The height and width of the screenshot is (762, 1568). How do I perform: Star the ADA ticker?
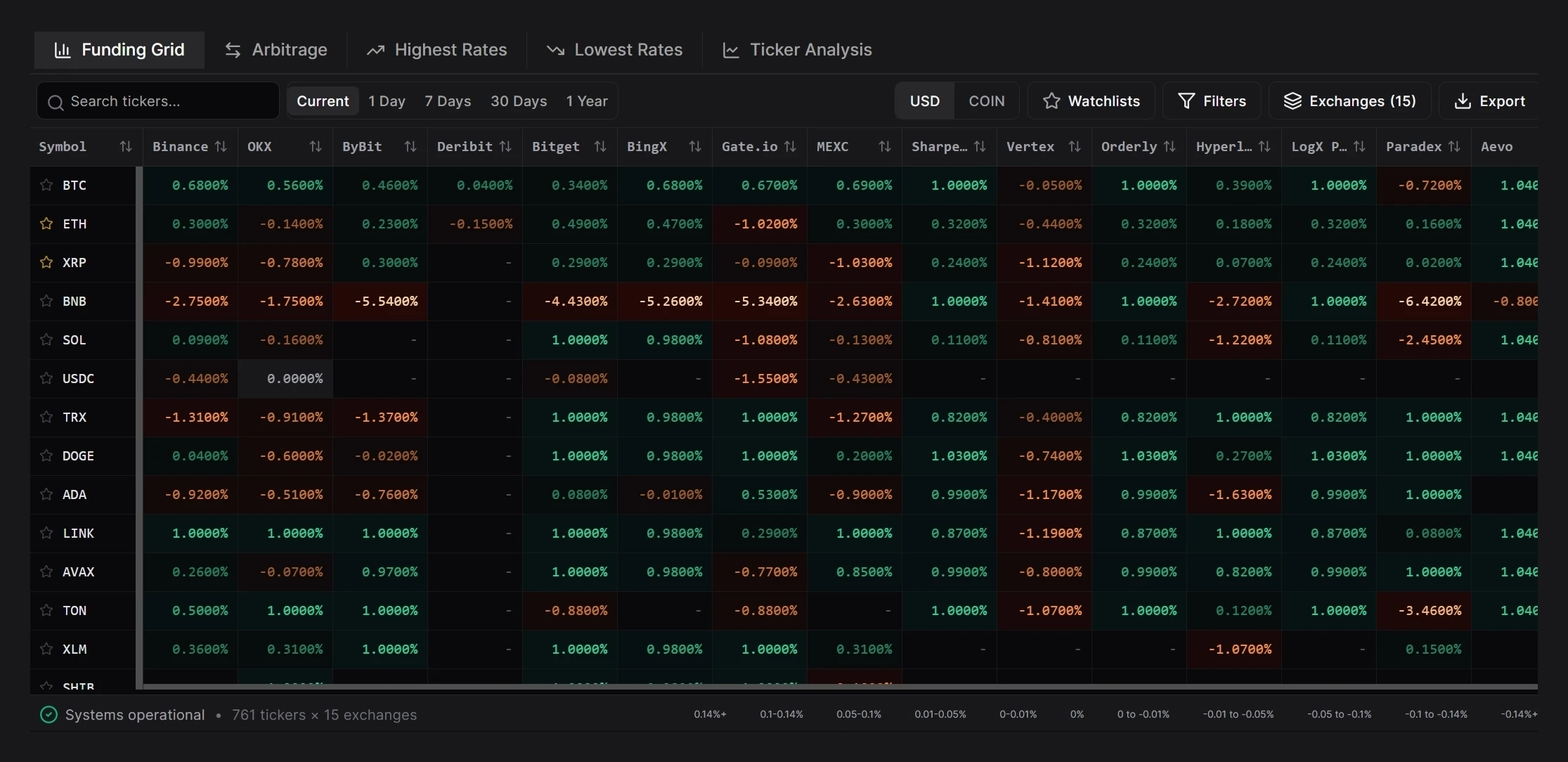tap(46, 494)
